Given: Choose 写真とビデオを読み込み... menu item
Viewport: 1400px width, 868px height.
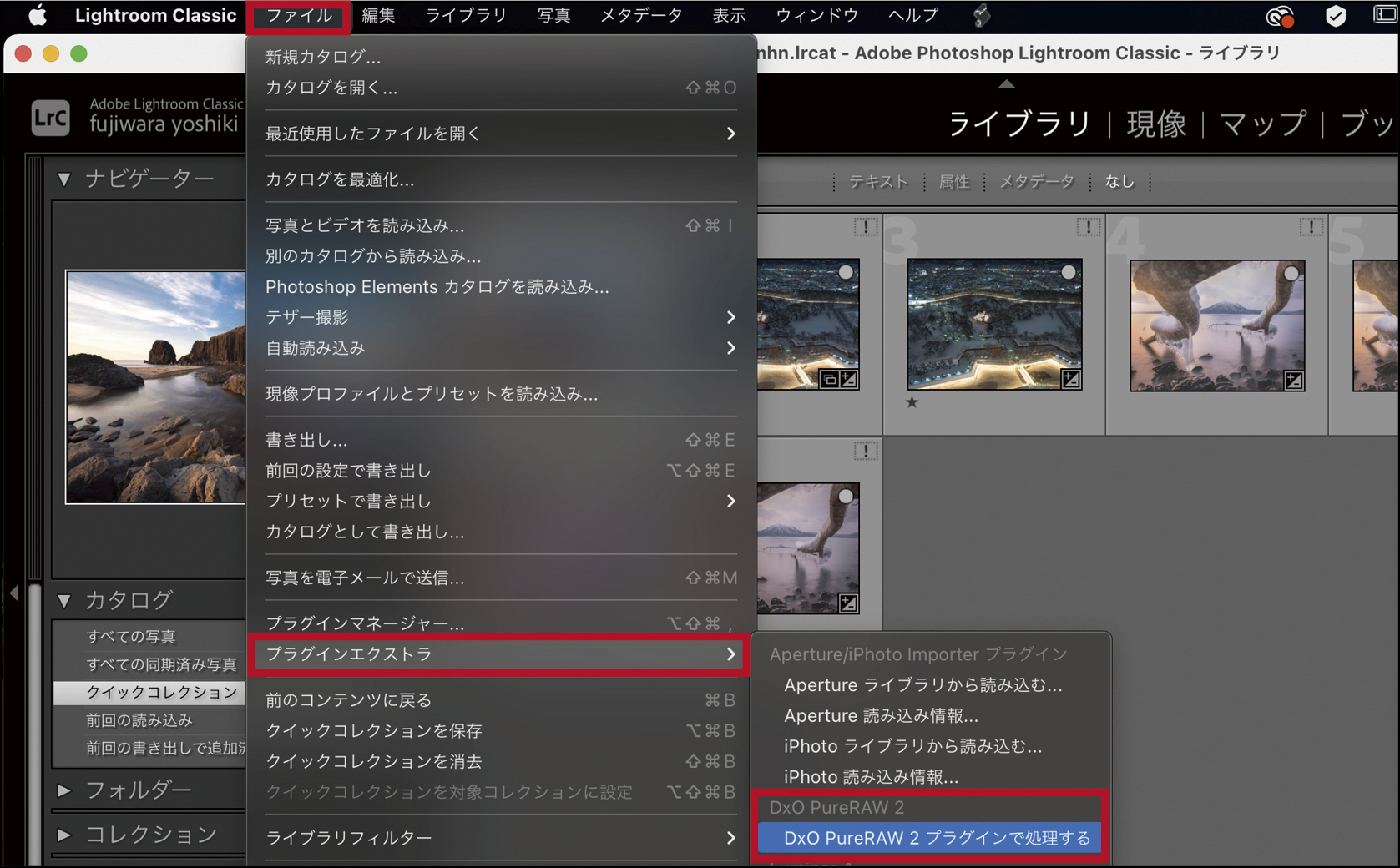Looking at the screenshot, I should [x=501, y=225].
